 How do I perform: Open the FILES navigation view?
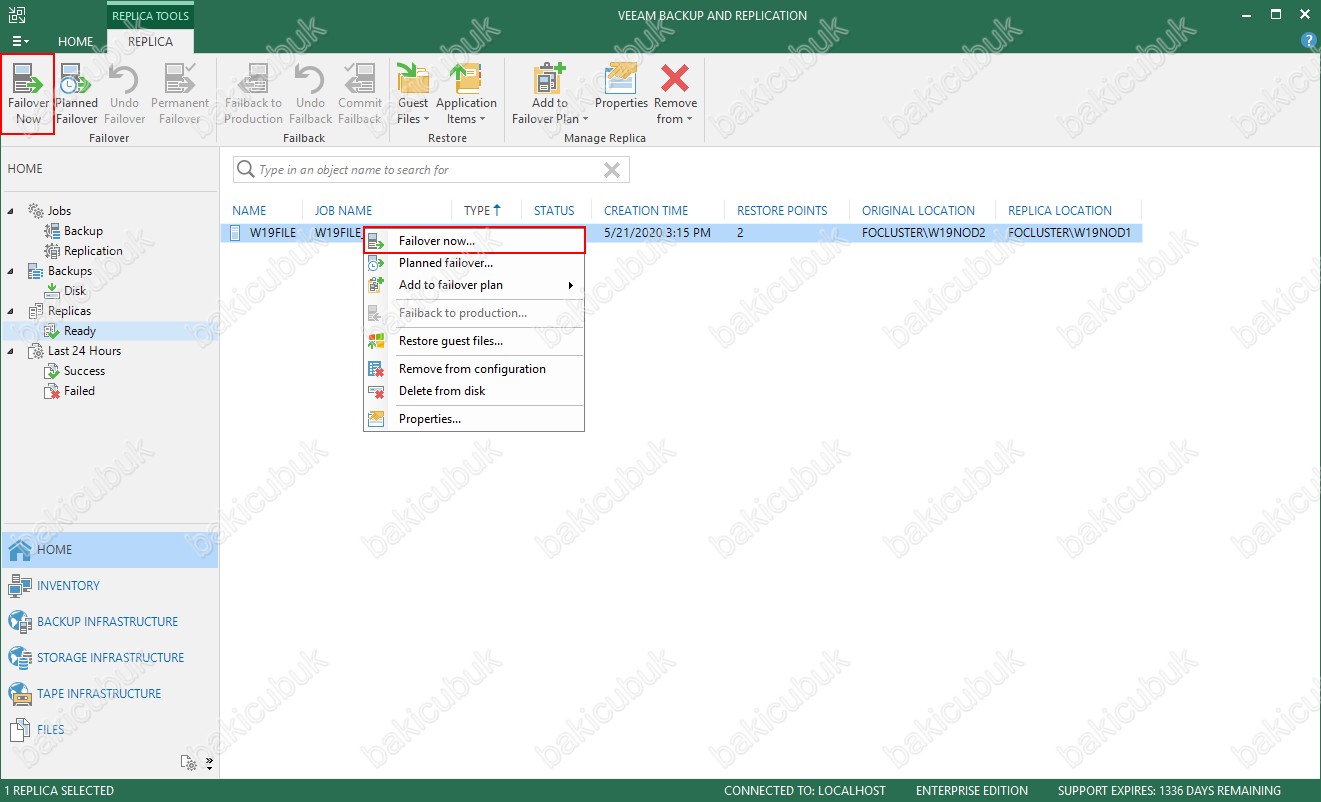click(x=109, y=730)
